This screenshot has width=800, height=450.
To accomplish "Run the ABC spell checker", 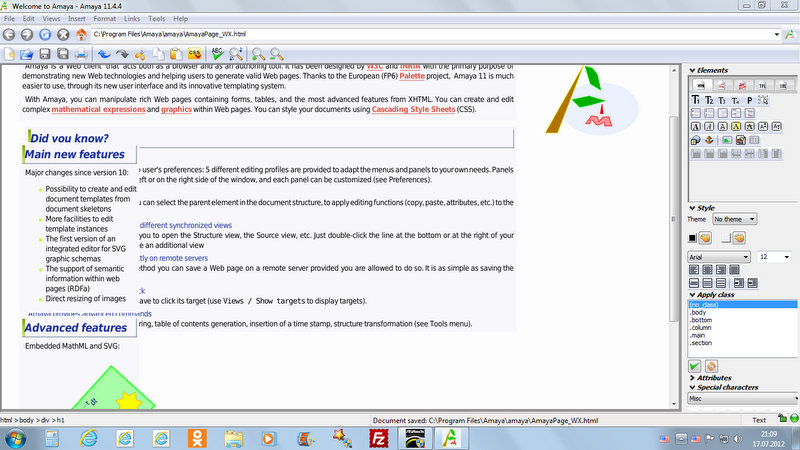I will [217, 54].
